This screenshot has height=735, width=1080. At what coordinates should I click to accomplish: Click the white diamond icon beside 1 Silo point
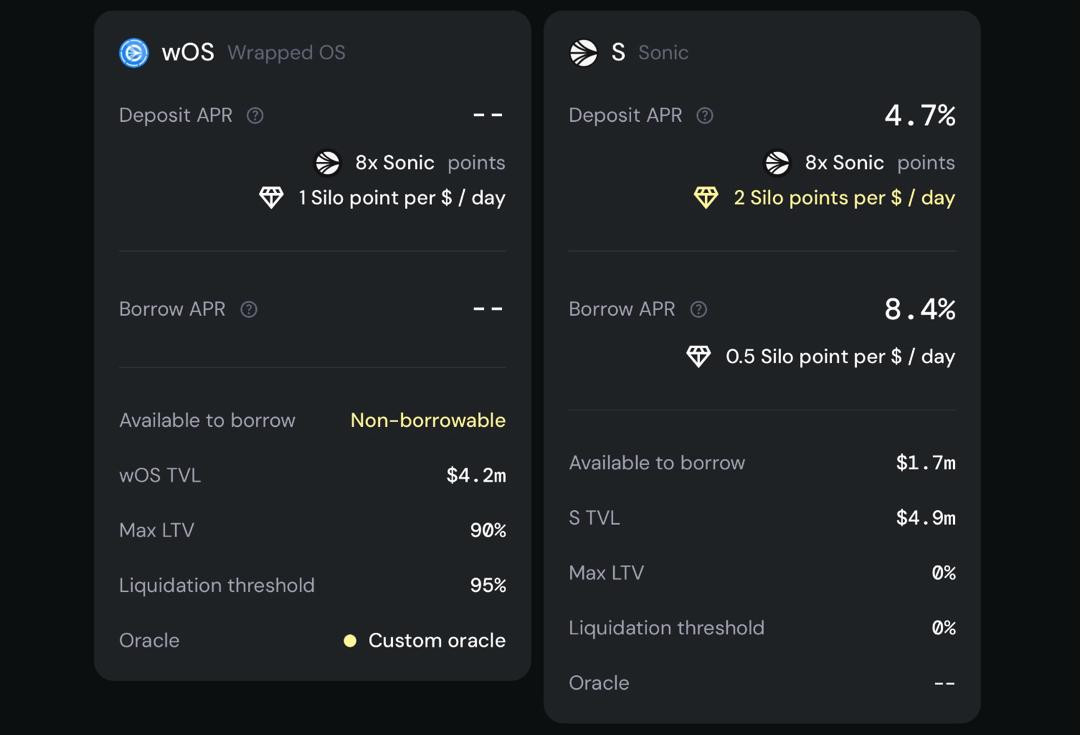coord(272,198)
